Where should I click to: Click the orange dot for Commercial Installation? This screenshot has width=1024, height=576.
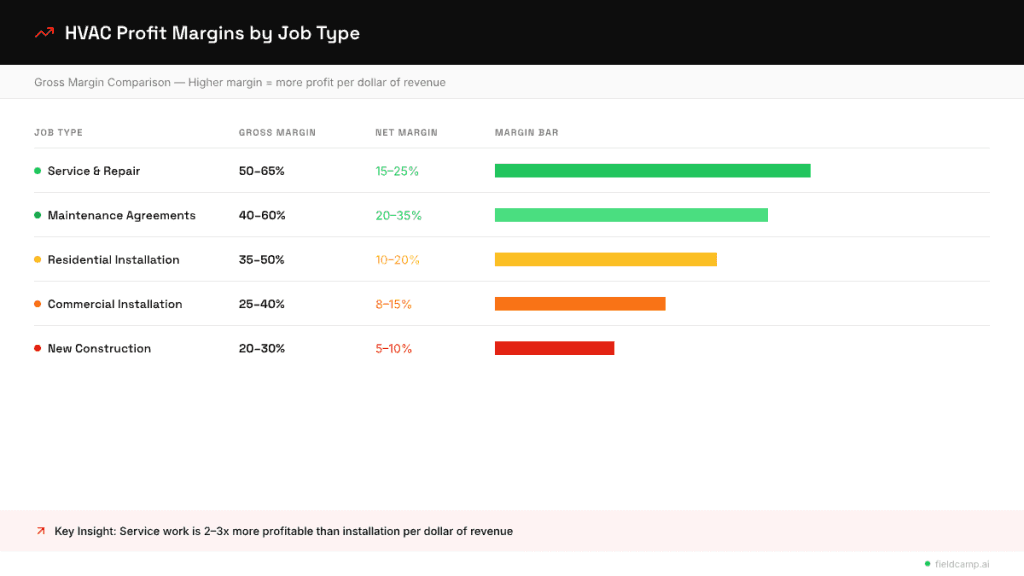tap(37, 303)
